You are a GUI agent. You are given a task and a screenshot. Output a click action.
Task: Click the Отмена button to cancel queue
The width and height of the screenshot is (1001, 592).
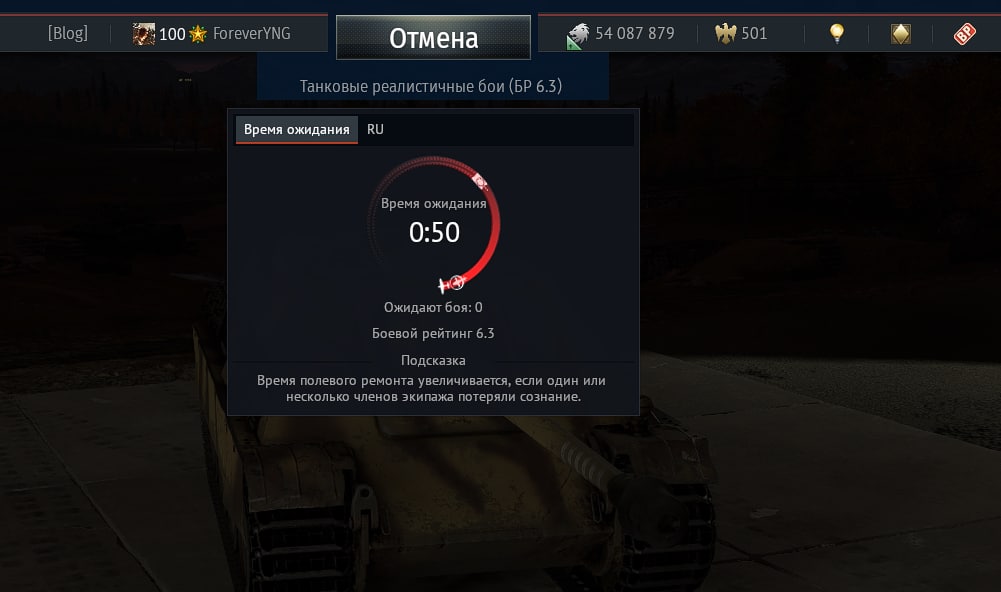(x=433, y=38)
